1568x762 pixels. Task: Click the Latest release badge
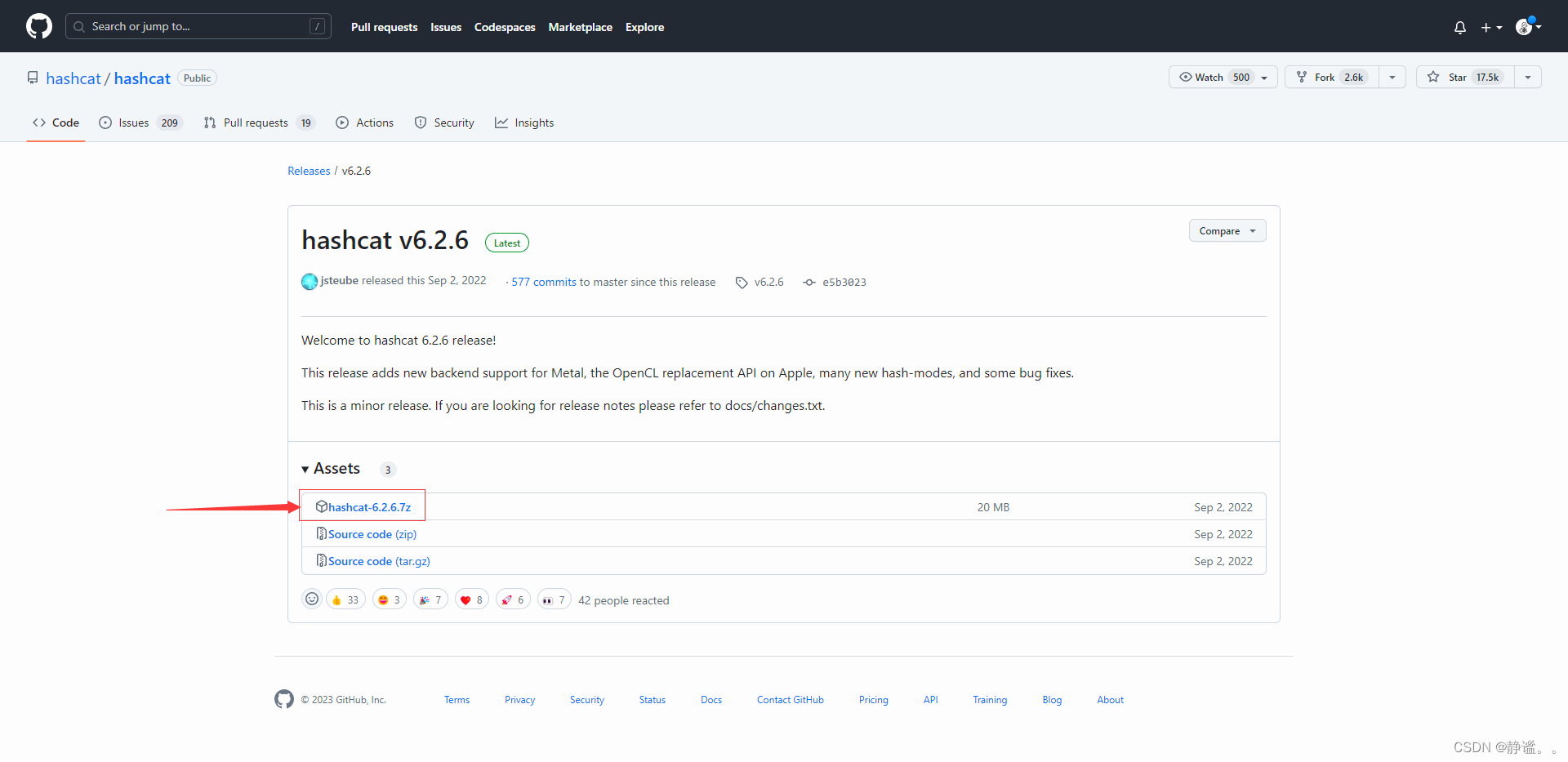click(506, 243)
